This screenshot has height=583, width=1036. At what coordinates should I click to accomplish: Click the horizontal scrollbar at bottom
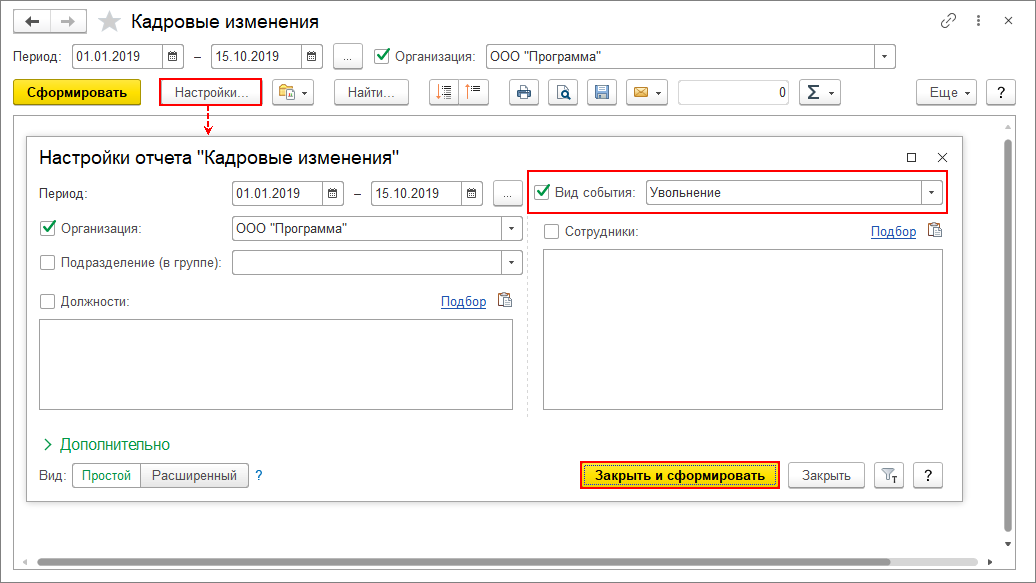[x=500, y=563]
